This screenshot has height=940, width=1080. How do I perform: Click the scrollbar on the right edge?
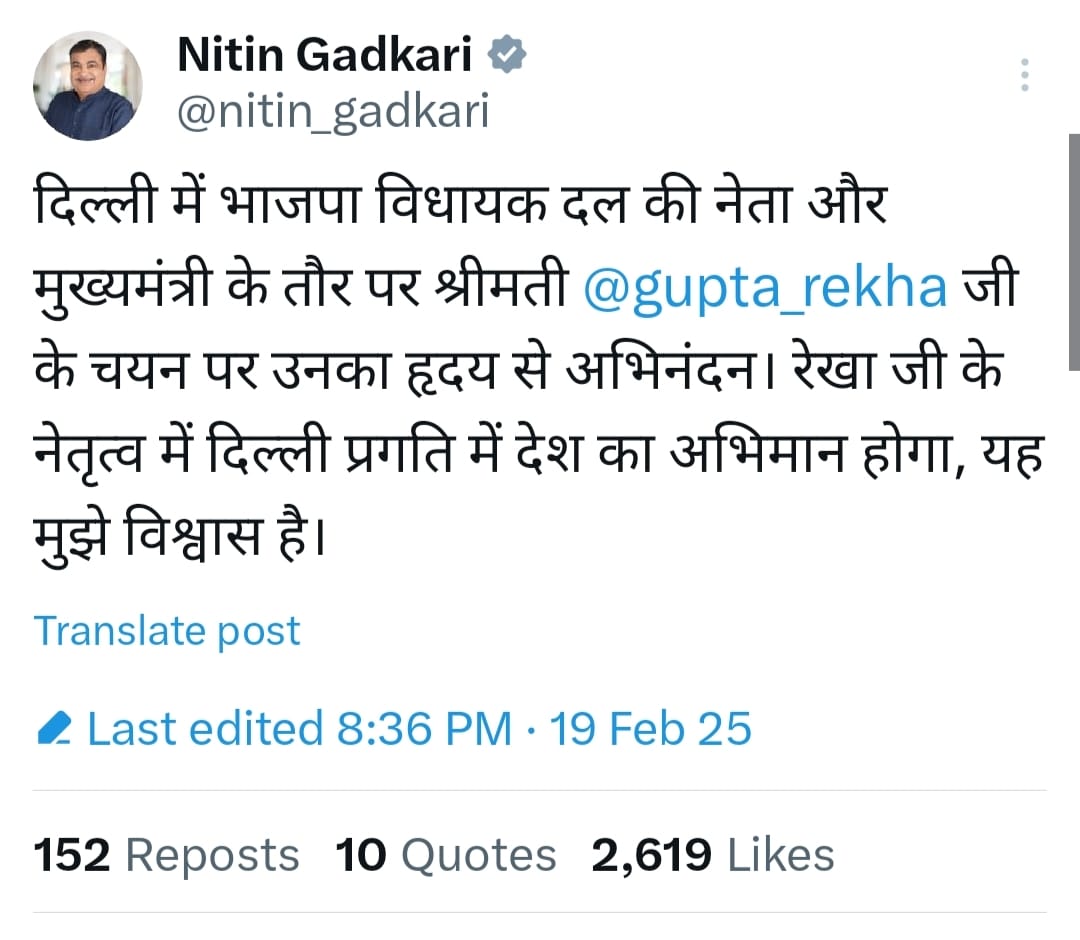1072,250
